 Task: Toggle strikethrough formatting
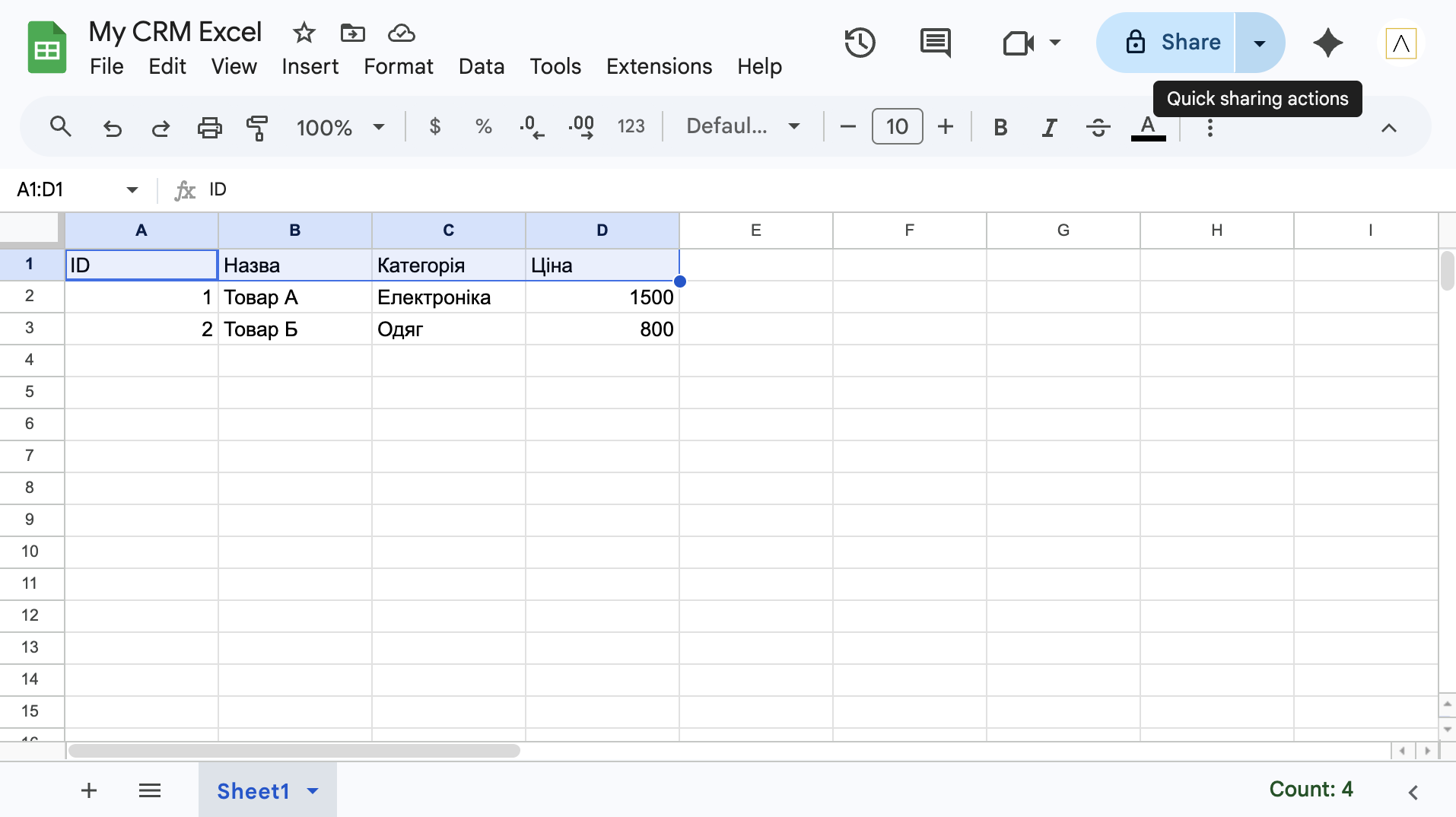point(1098,127)
